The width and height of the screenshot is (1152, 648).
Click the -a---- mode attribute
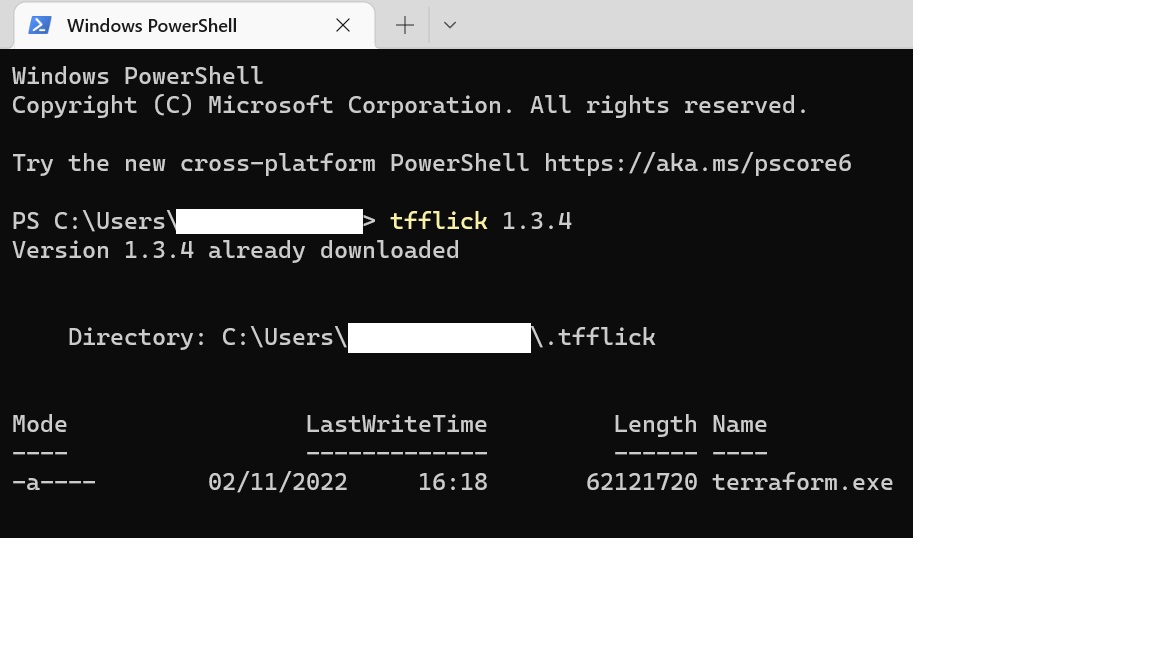pos(54,482)
